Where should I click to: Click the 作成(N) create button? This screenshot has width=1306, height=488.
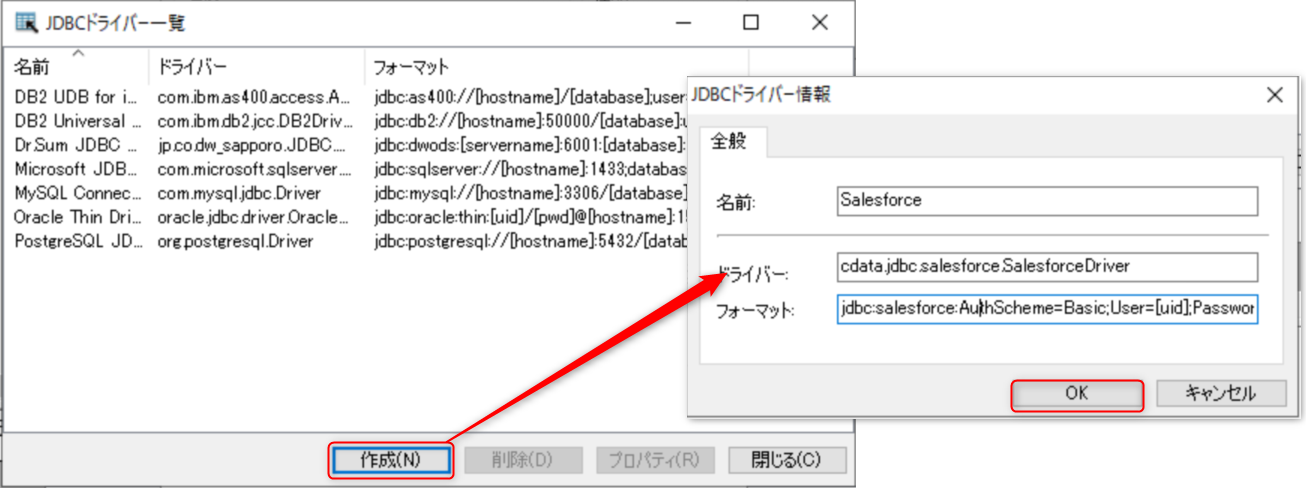pyautogui.click(x=391, y=459)
